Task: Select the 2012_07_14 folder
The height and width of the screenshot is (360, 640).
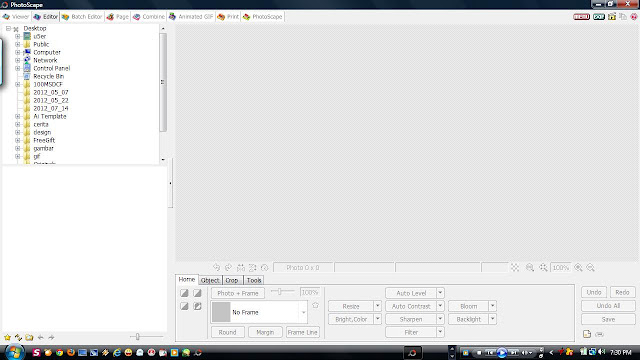Action: (x=51, y=108)
